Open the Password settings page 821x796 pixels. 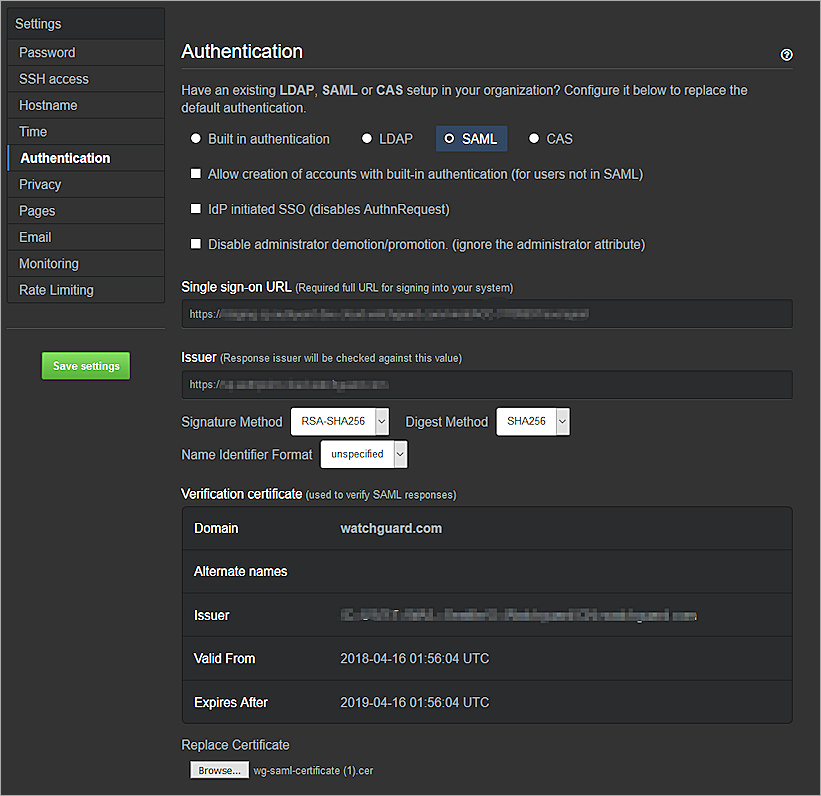coord(47,52)
